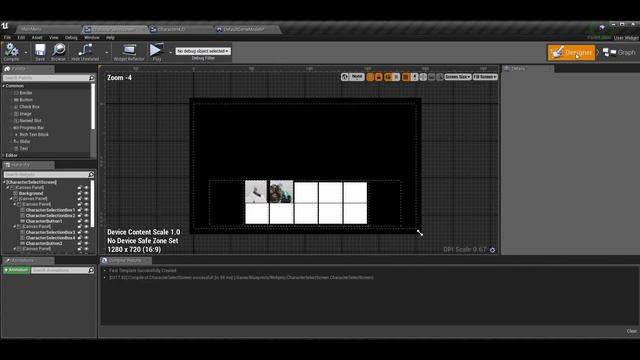Switch to Designer mode
This screenshot has height=360, width=640.
point(571,52)
